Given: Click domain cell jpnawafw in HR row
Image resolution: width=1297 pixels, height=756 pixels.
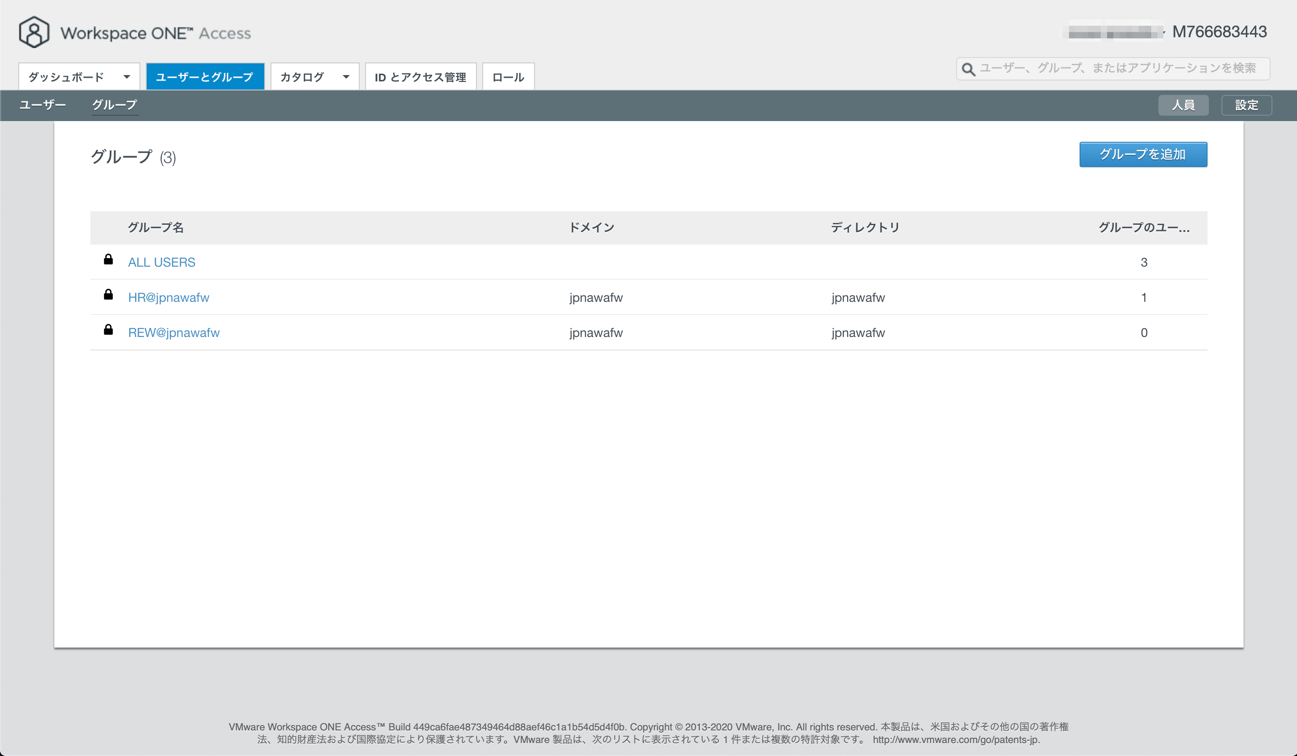Looking at the screenshot, I should (x=596, y=297).
